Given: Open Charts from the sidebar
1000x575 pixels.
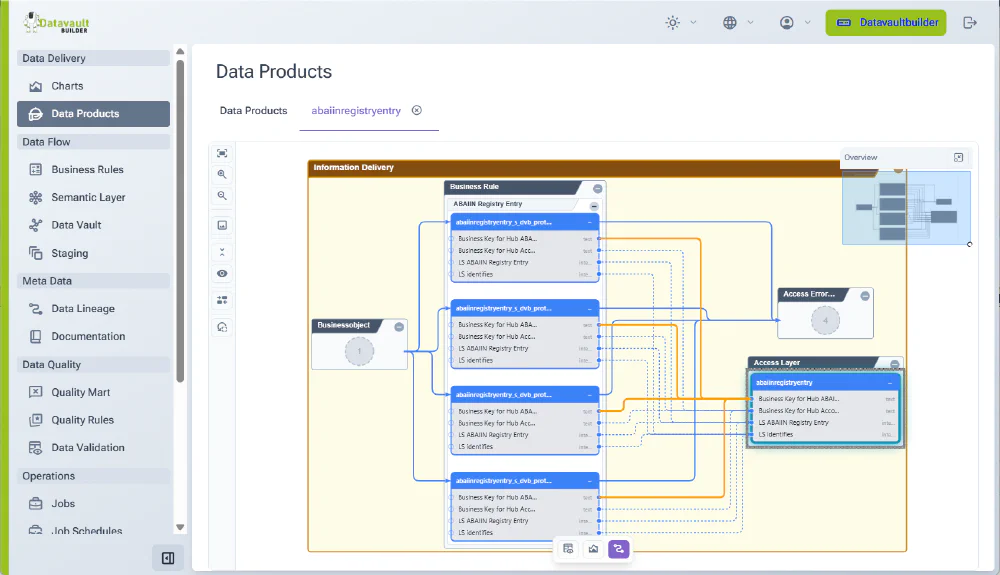Looking at the screenshot, I should [93, 86].
